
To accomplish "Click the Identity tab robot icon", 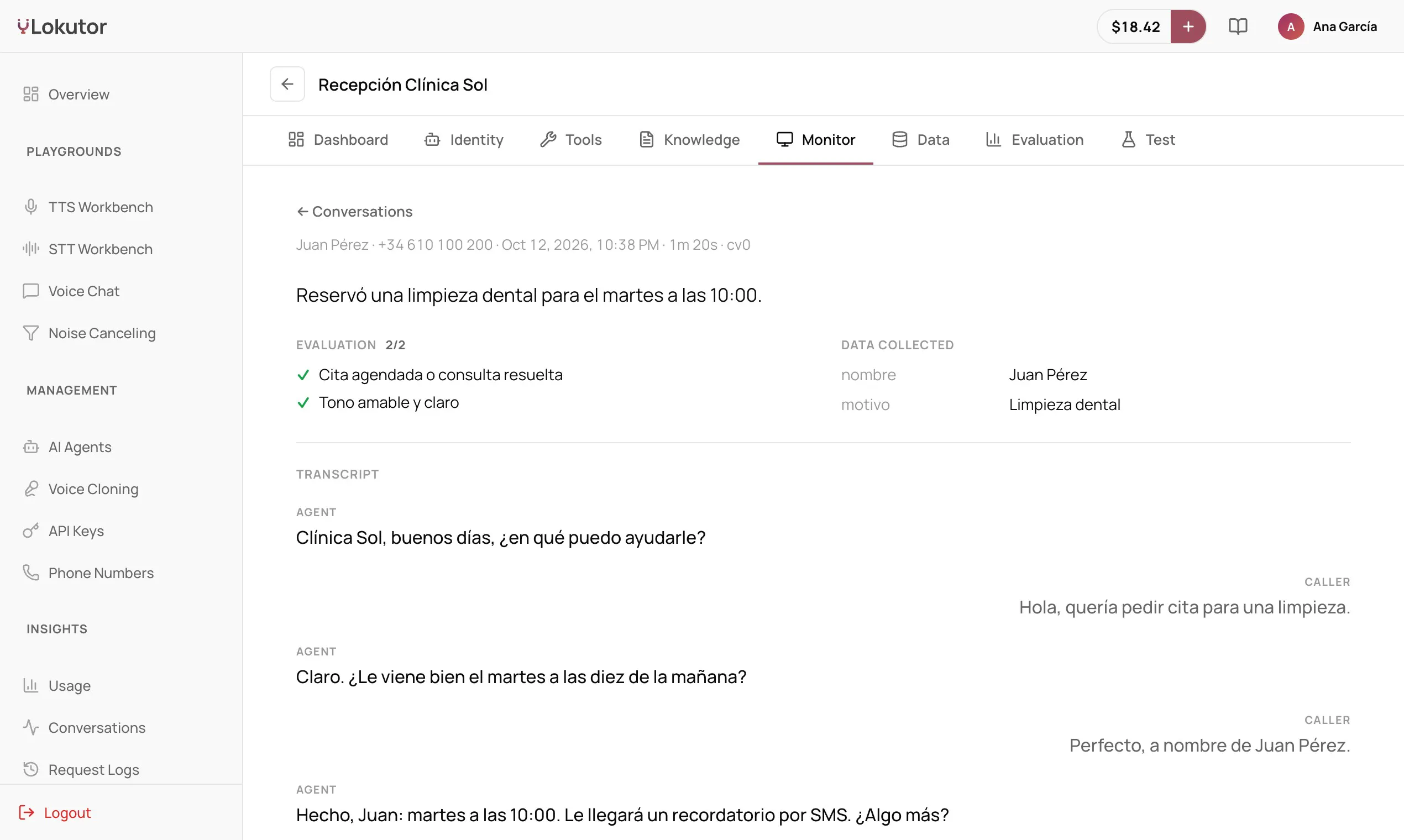I will point(432,140).
